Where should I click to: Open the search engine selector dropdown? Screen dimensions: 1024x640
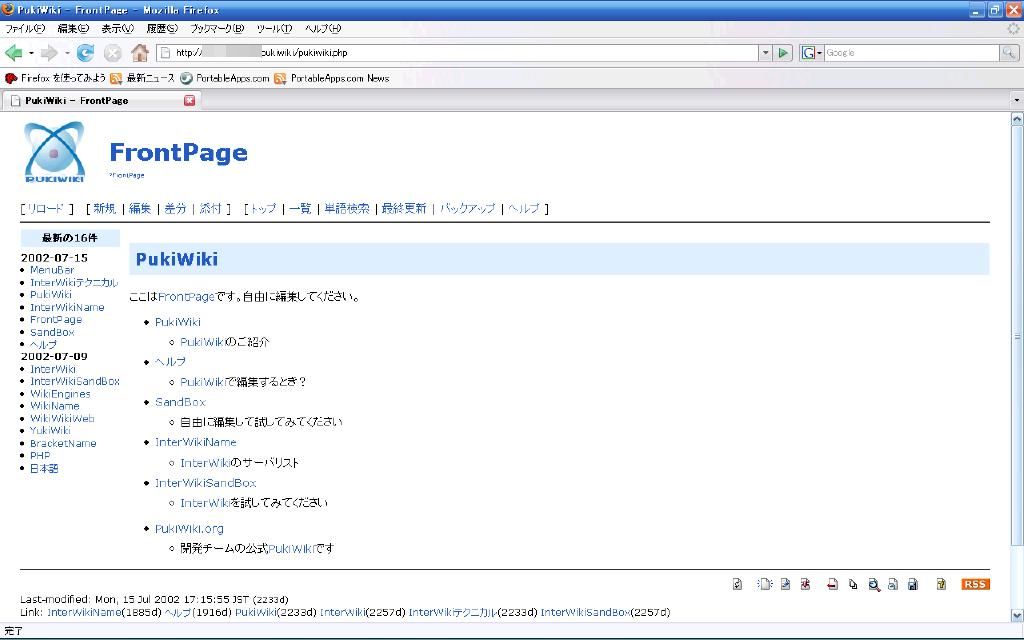812,53
